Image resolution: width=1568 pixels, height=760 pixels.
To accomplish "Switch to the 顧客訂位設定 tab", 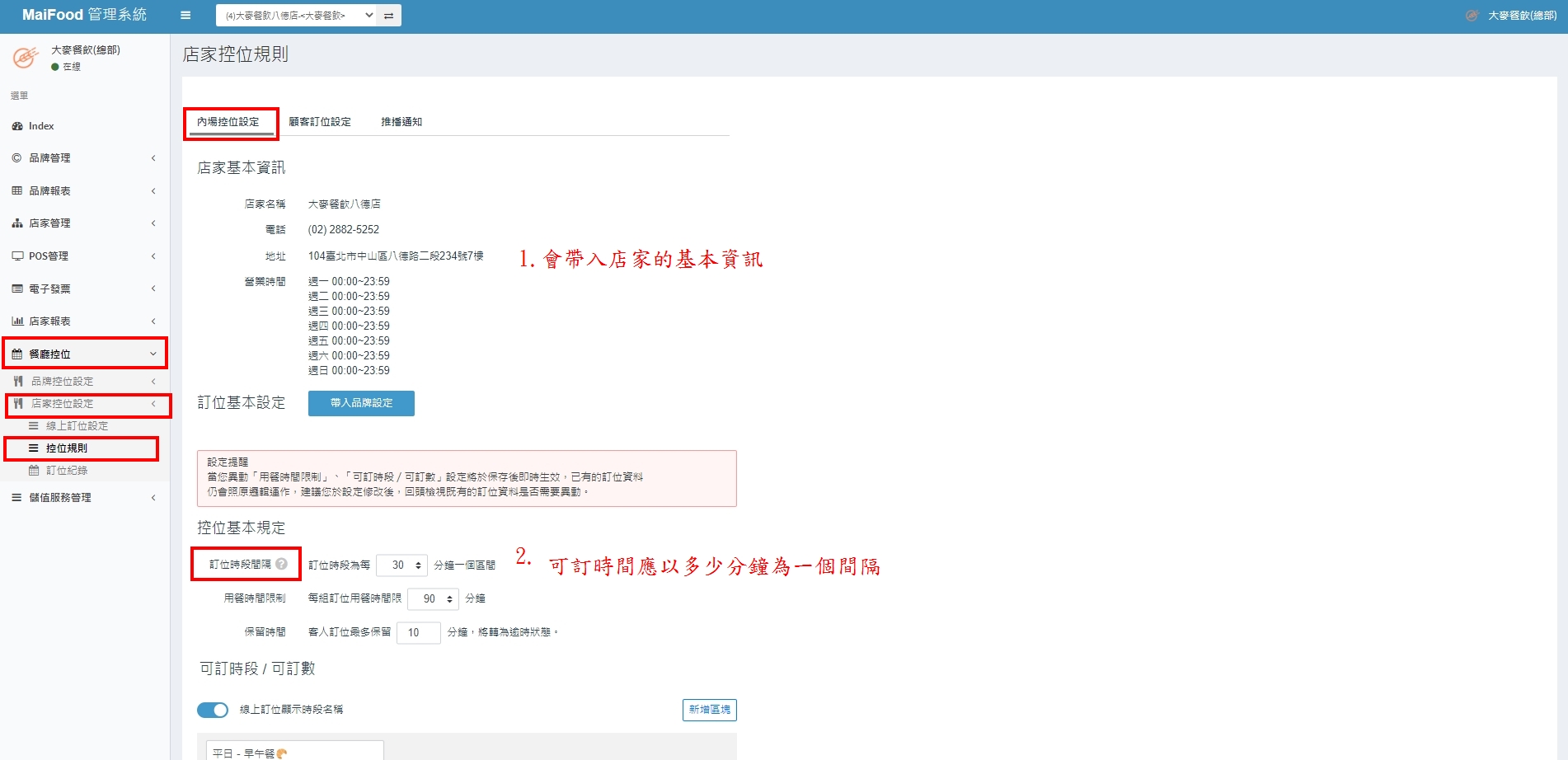I will [320, 122].
